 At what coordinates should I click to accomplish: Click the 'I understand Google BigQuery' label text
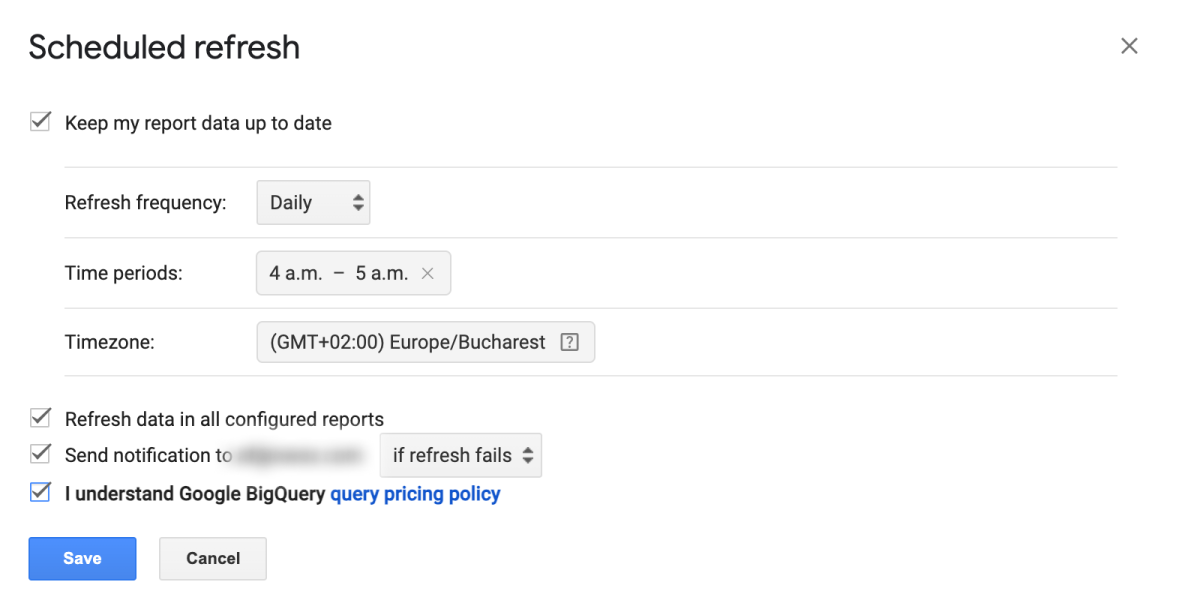tap(195, 494)
